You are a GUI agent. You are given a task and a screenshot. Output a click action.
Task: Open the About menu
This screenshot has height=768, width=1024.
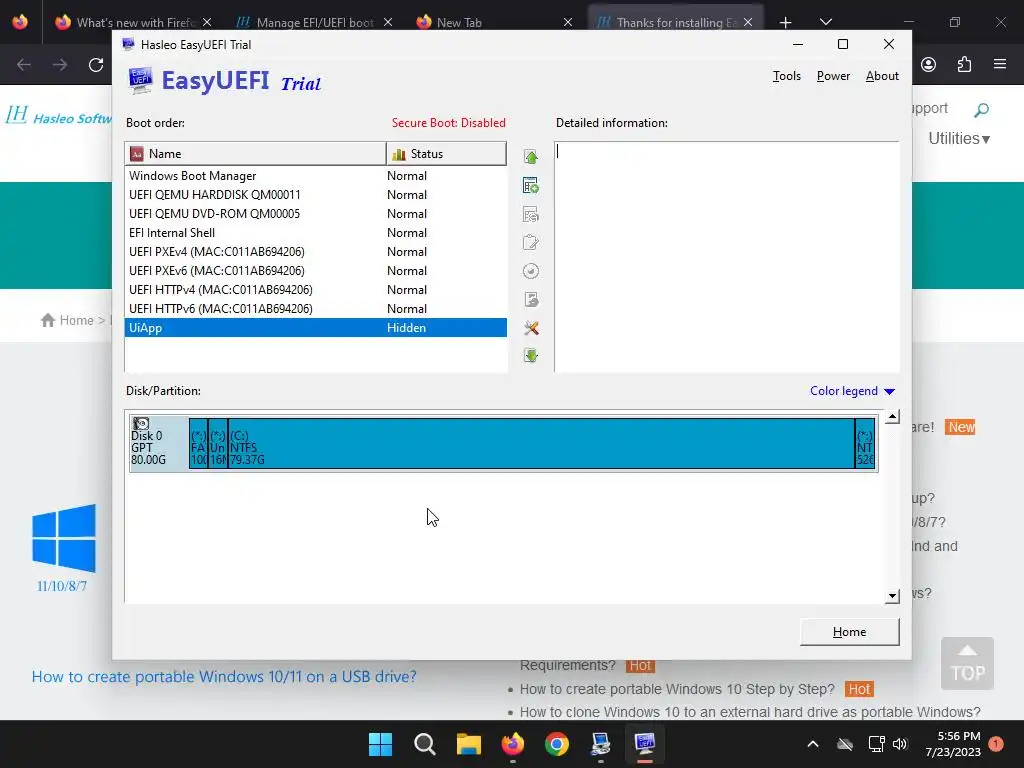point(882,76)
